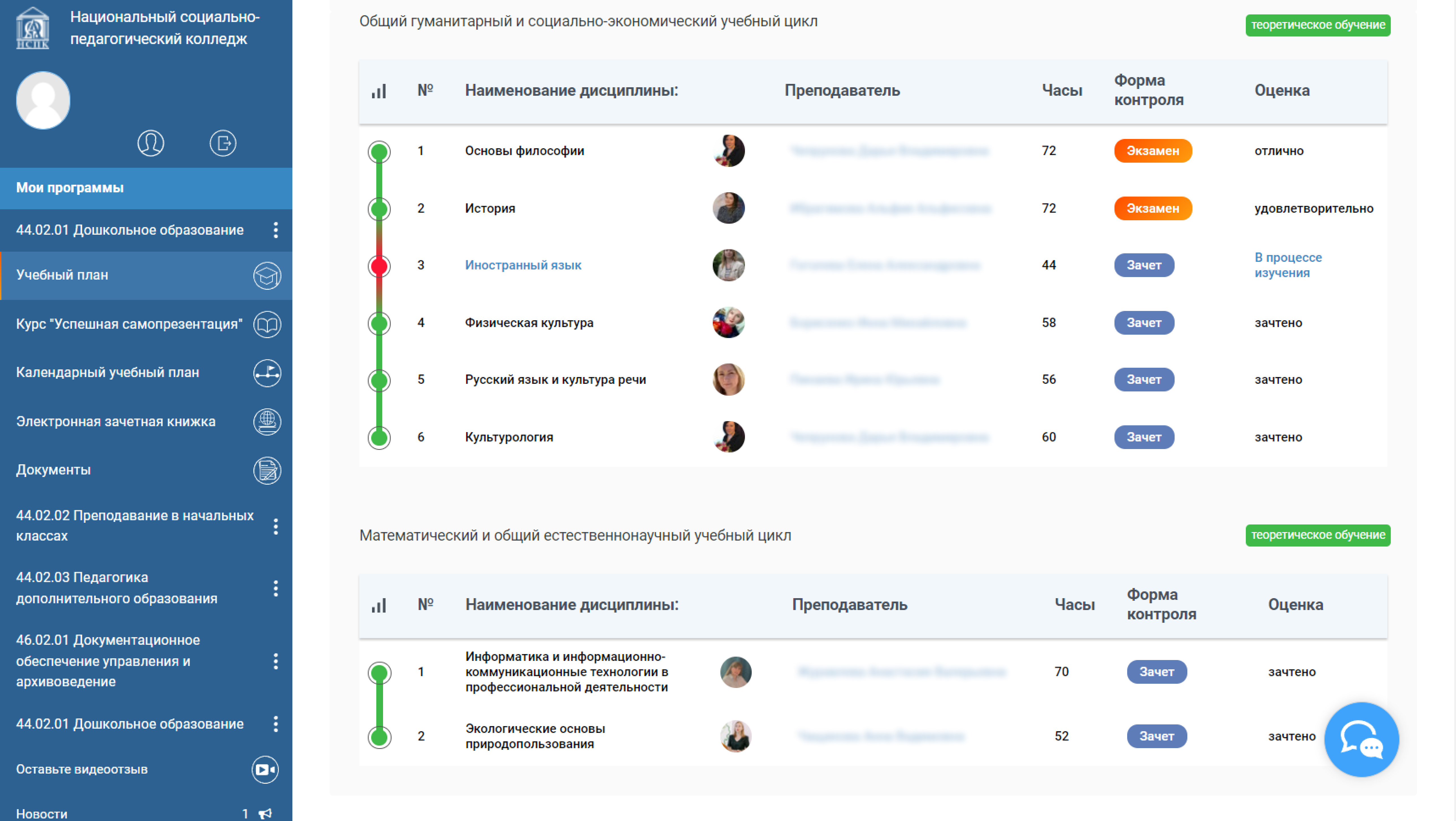Click the college logo icon
1456x821 pixels.
pos(33,28)
